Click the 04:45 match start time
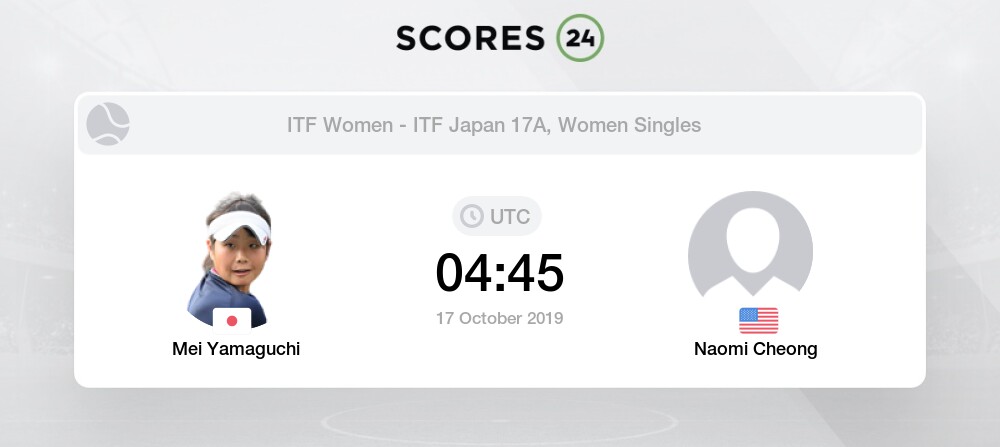 (500, 273)
